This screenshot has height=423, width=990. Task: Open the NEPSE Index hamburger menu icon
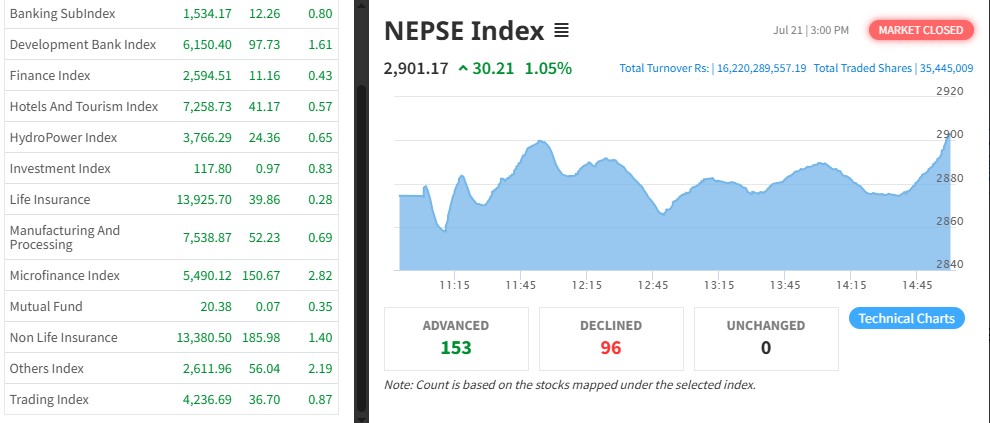pos(561,31)
